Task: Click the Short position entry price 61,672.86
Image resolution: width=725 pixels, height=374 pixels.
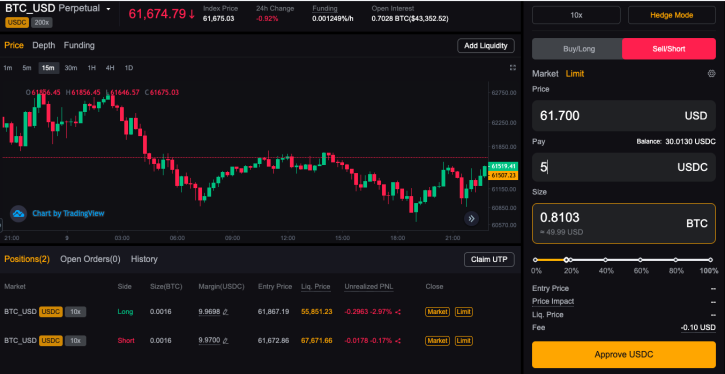Action: (x=273, y=341)
